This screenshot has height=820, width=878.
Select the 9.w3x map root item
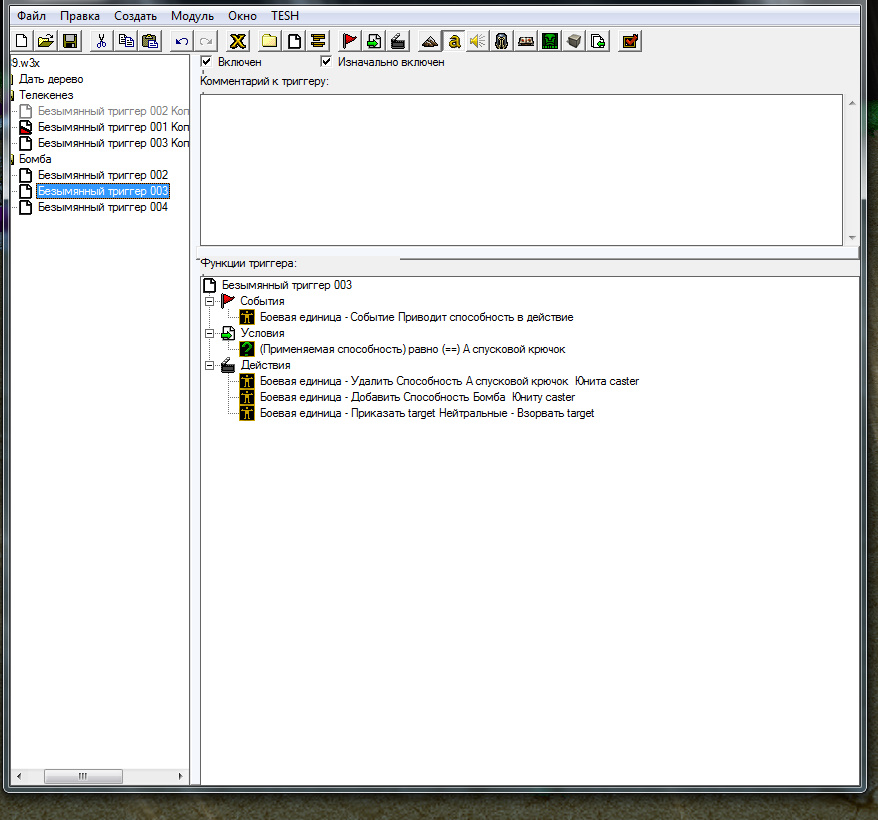pos(26,63)
